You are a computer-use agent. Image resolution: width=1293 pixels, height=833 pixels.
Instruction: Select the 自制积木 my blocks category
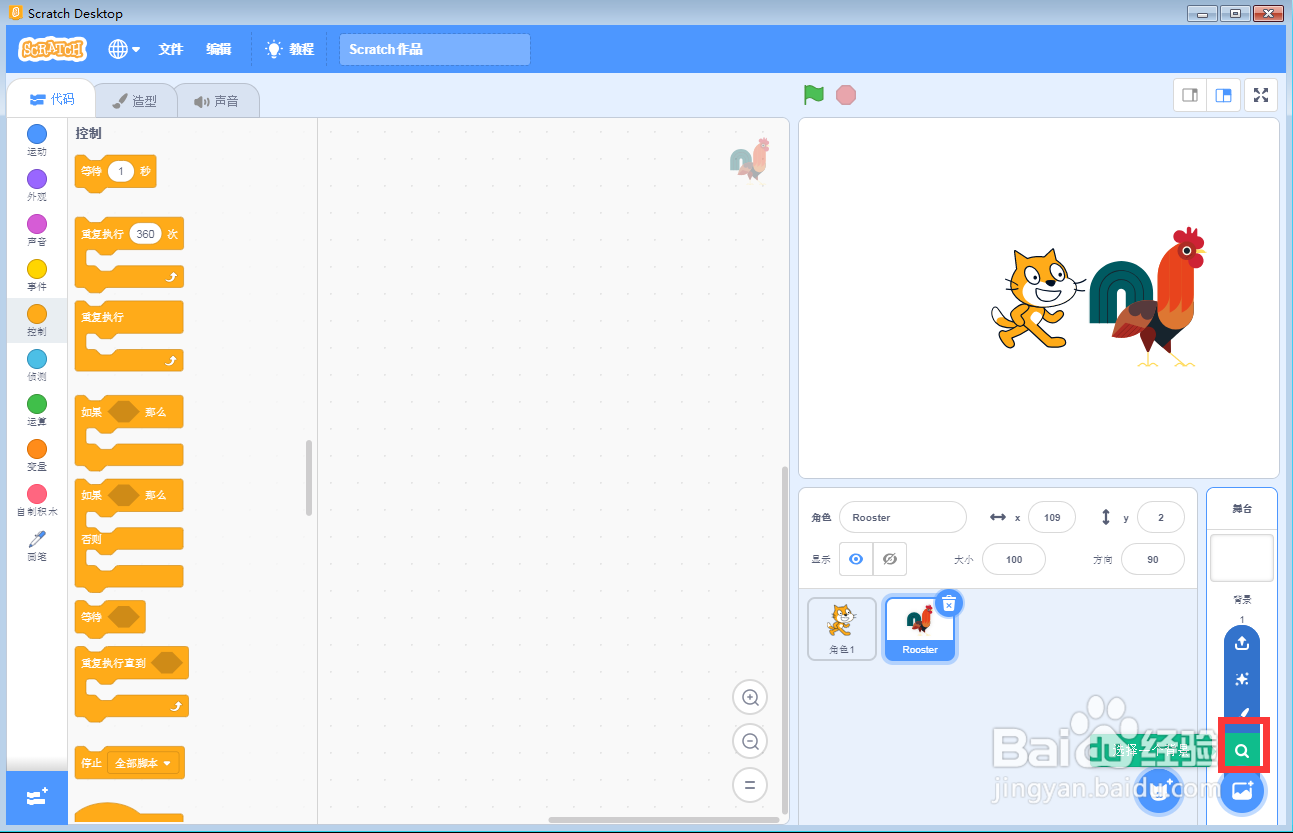[37, 500]
